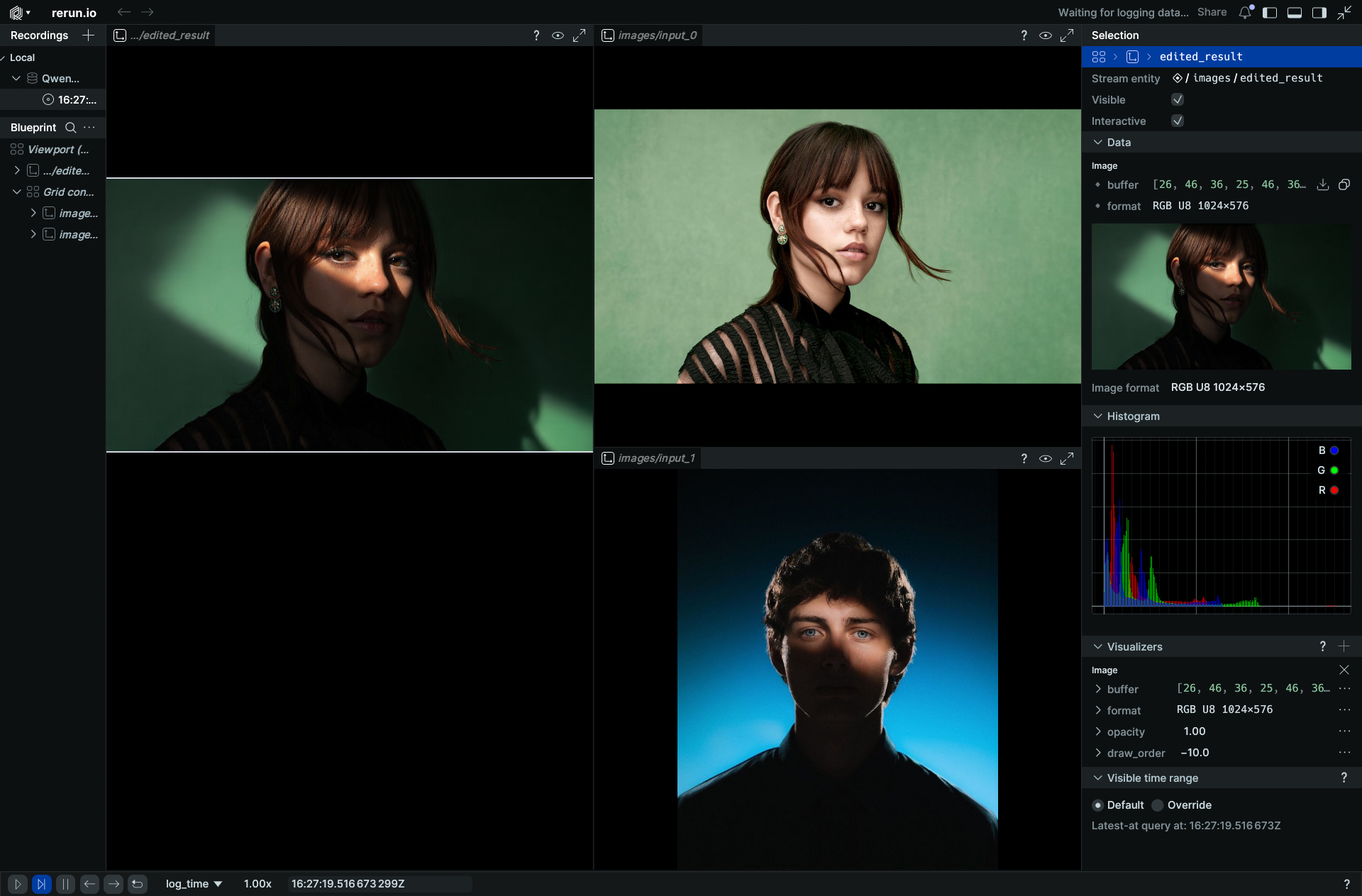Collapse the Histogram section
This screenshot has width=1362, height=896.
coord(1098,416)
